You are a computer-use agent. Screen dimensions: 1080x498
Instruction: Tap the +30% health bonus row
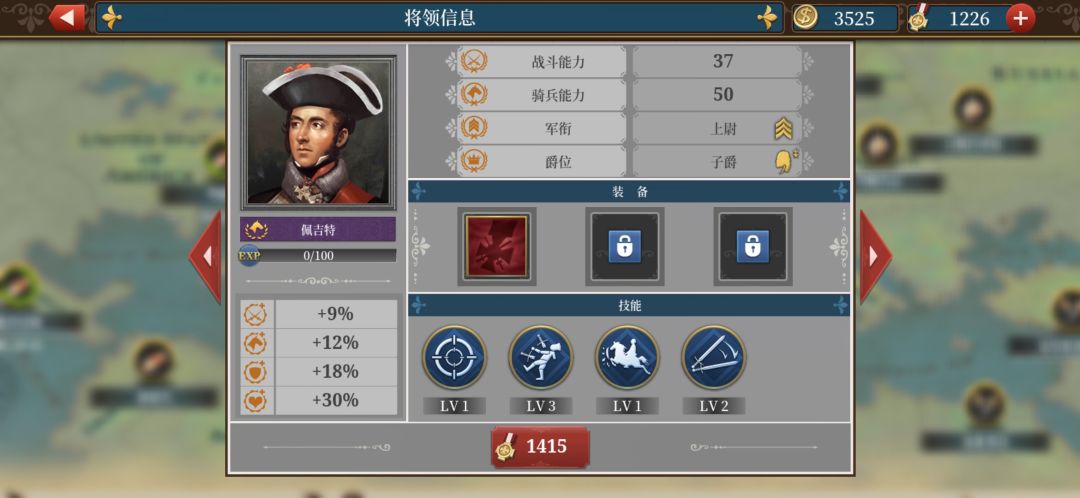[x=320, y=400]
